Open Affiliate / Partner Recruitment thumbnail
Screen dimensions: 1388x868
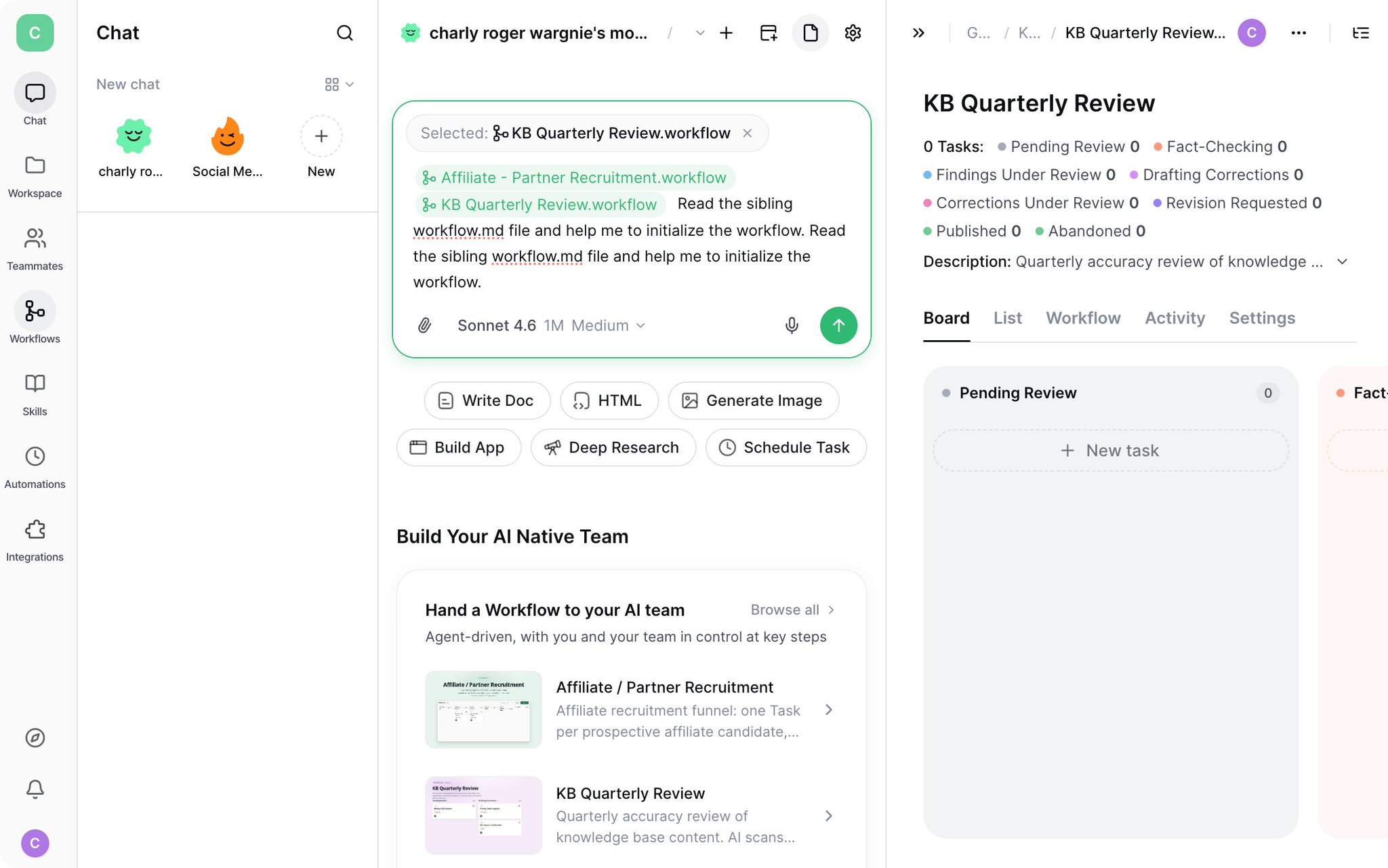(x=483, y=709)
